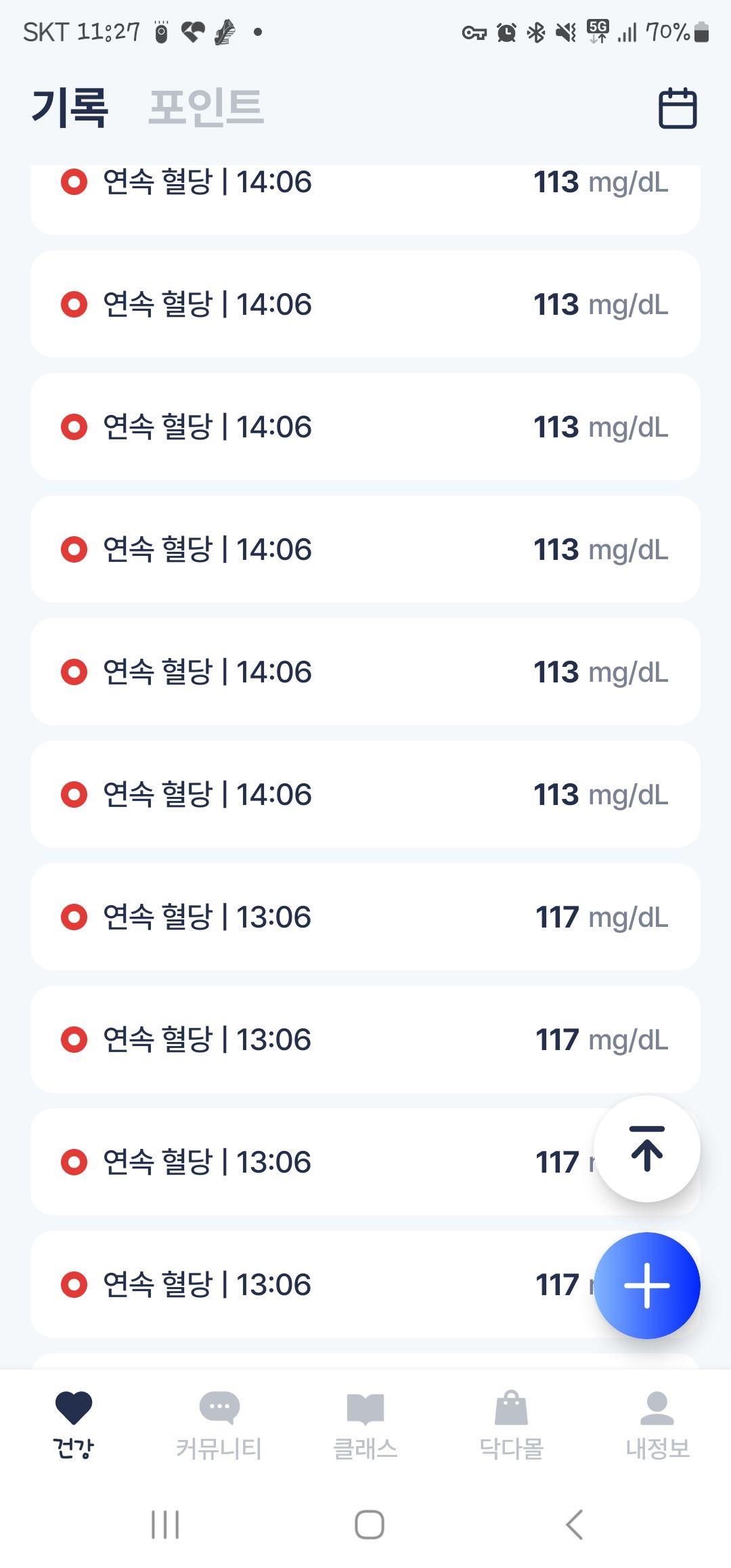The image size is (731, 1568).
Task: Open the partially visible top 14:06 record
Action: [x=365, y=199]
